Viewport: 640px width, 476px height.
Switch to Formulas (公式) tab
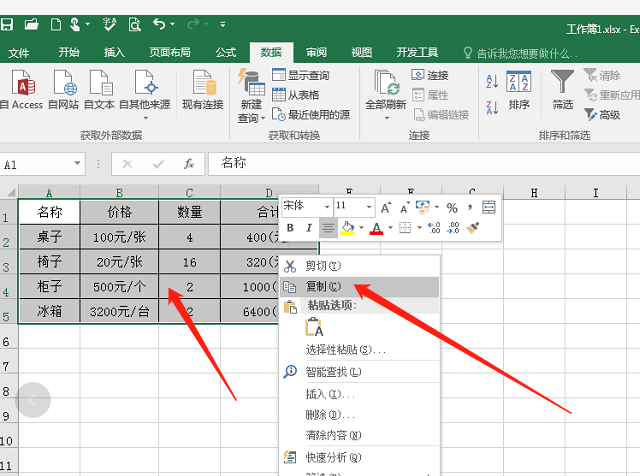pos(226,52)
